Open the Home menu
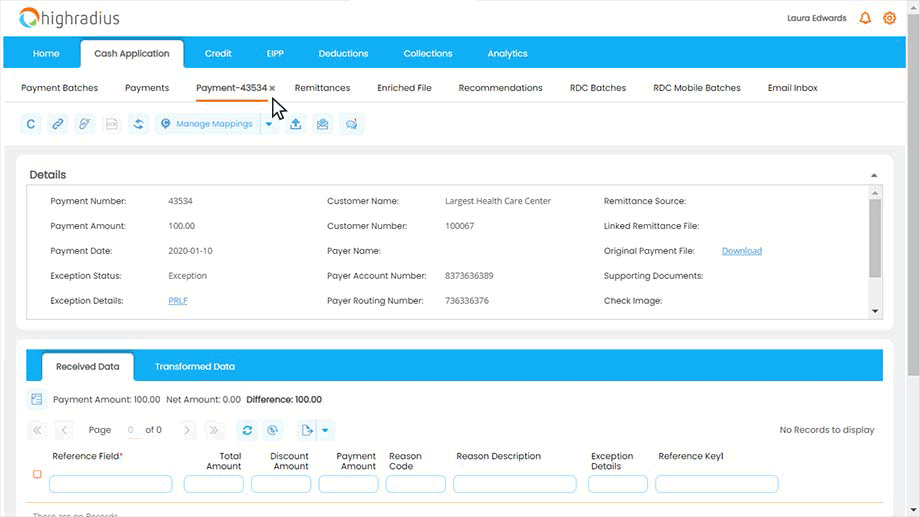This screenshot has width=920, height=517. click(x=46, y=53)
